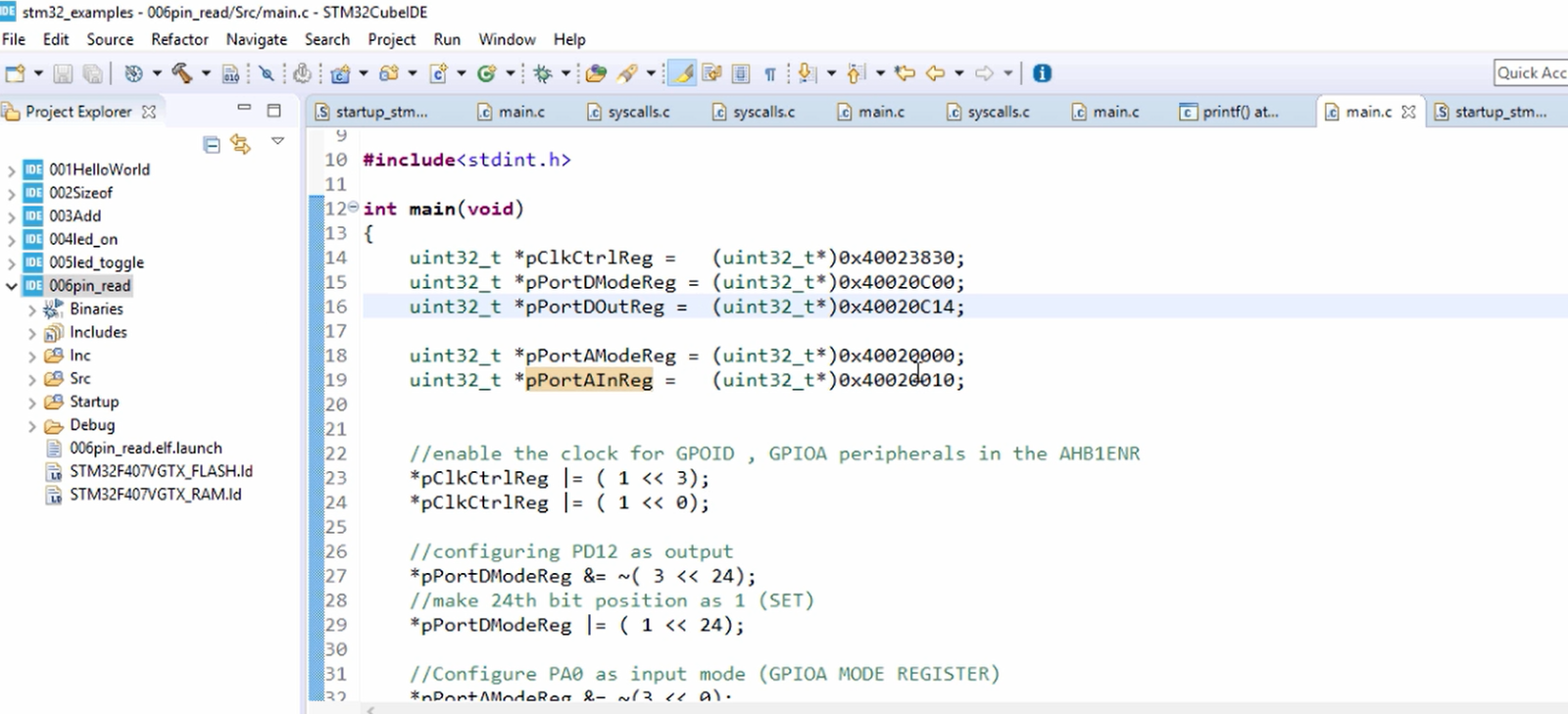The image size is (1568, 714).
Task: Open the Window menu
Action: tap(507, 39)
